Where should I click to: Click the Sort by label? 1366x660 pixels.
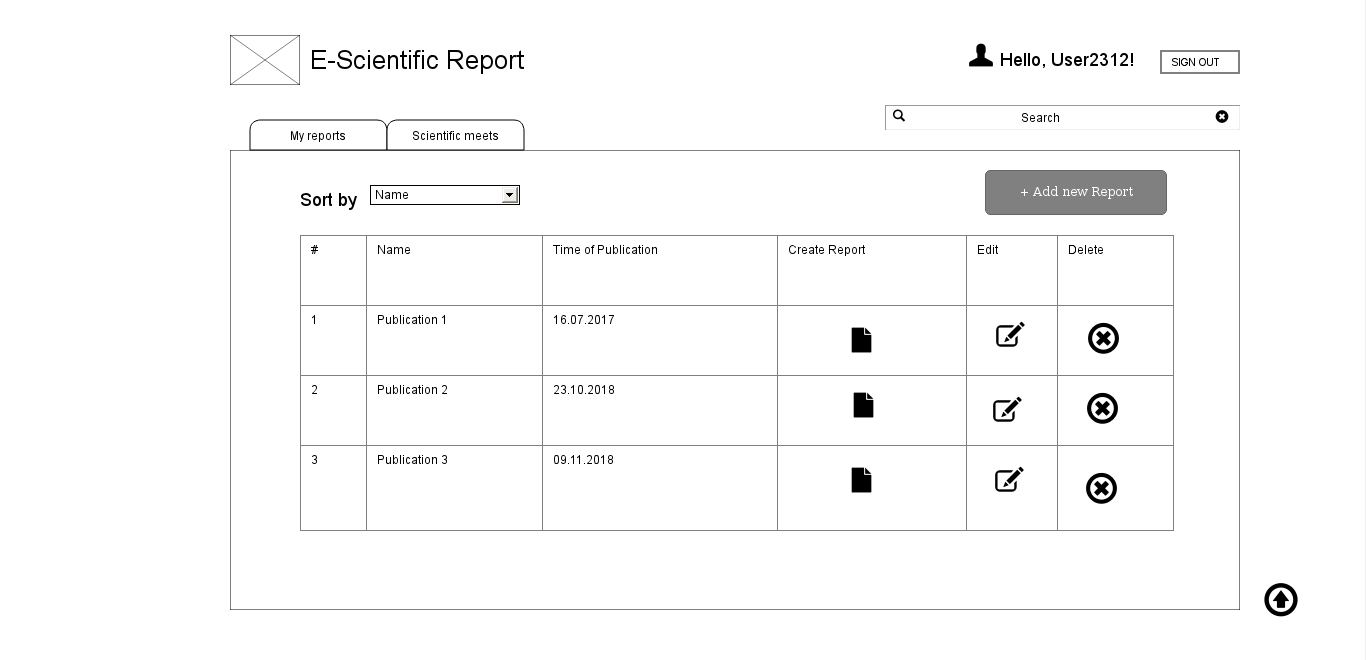click(328, 200)
